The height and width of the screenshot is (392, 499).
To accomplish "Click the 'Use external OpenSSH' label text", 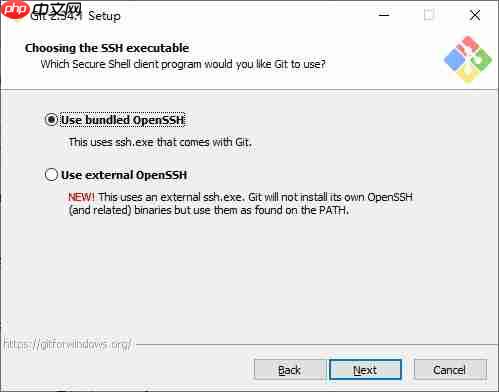I will (124, 175).
